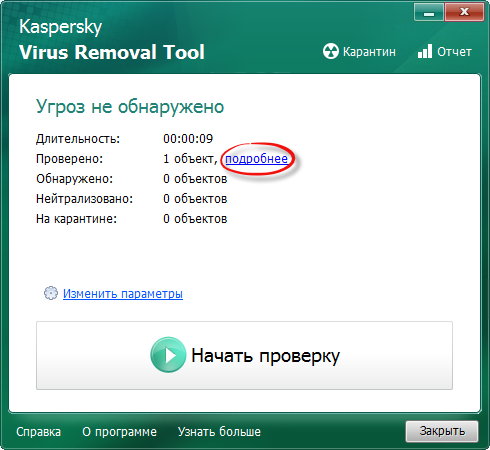Viewport: 490px width, 450px height.
Task: Click the На карантине: label
Action: 76,219
